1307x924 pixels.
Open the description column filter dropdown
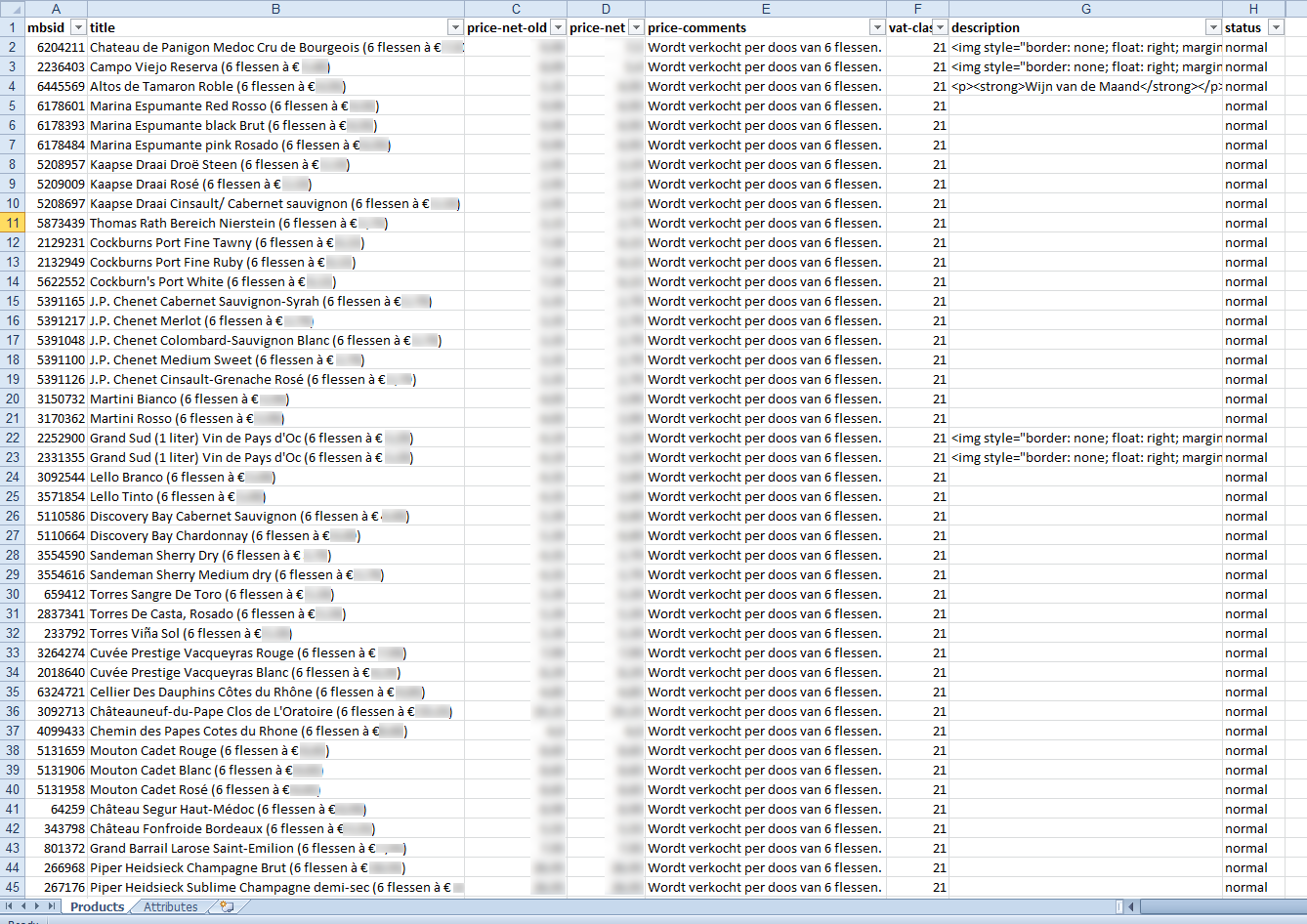[x=1213, y=27]
